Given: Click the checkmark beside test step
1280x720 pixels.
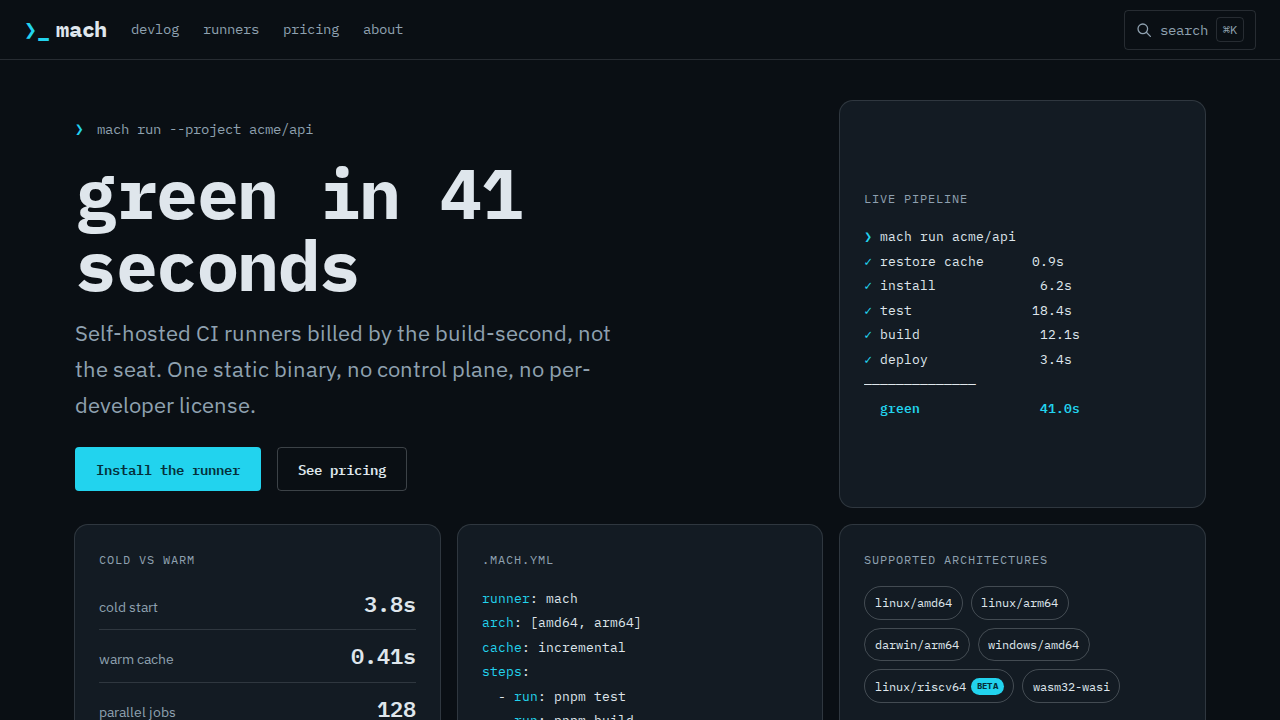Looking at the screenshot, I should (x=868, y=311).
